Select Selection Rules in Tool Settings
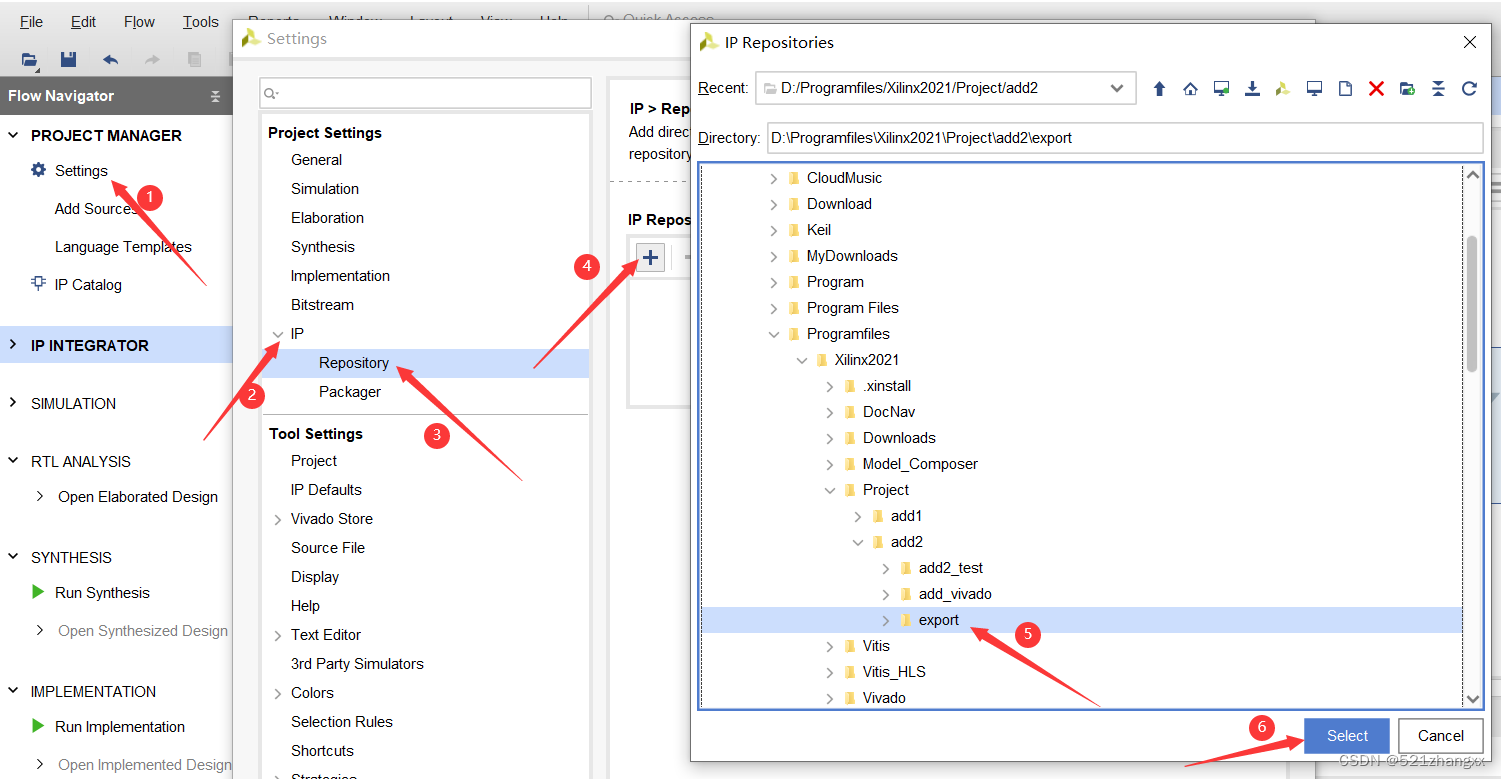 [x=341, y=722]
